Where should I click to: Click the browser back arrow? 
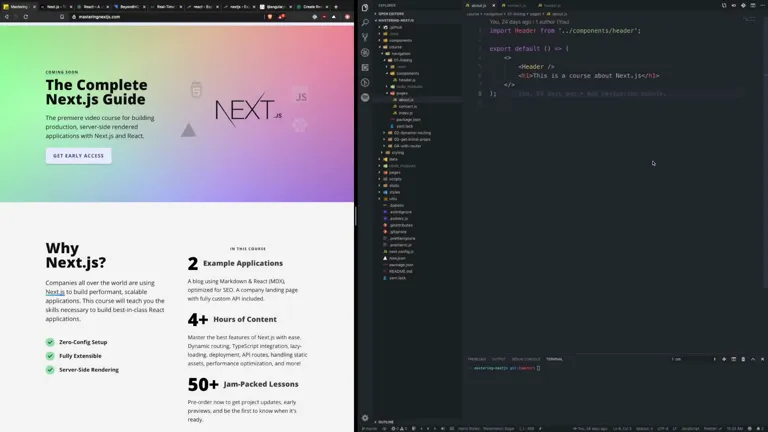click(6, 17)
